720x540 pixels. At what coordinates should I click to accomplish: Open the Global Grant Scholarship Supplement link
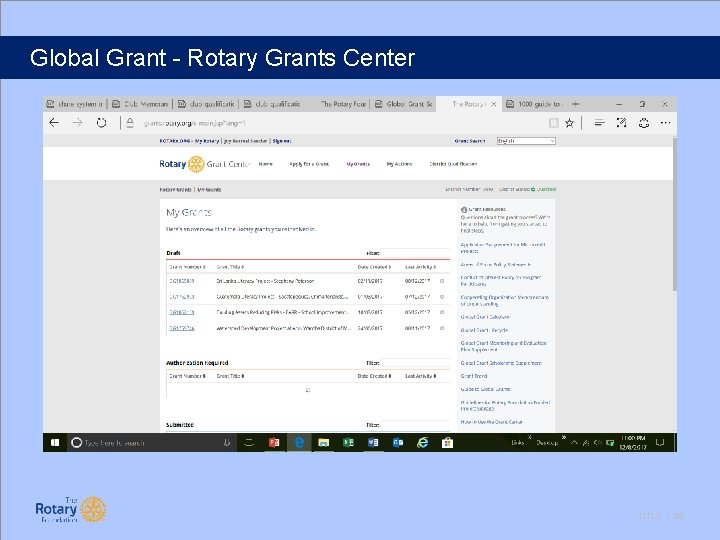point(501,363)
